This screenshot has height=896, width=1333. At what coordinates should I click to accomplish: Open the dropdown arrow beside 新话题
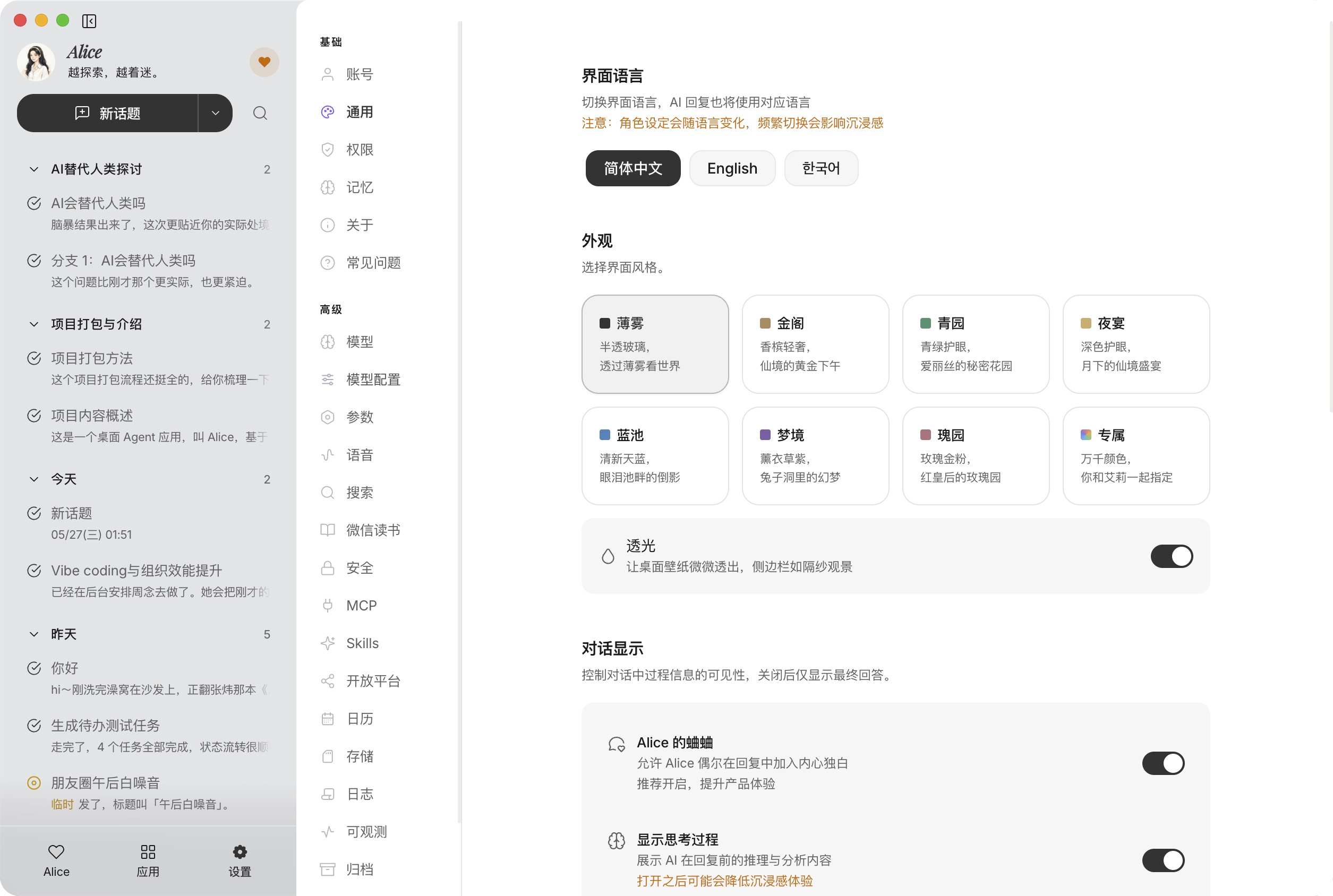(x=216, y=113)
